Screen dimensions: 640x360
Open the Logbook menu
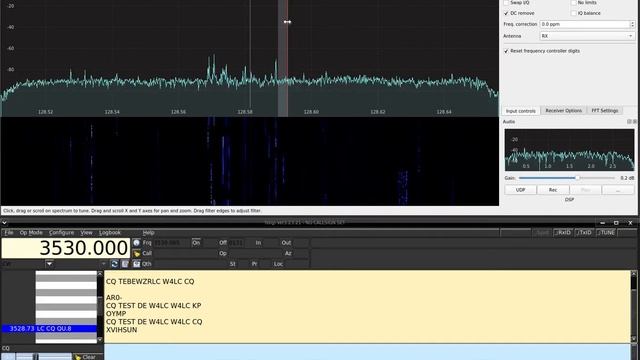click(x=110, y=233)
